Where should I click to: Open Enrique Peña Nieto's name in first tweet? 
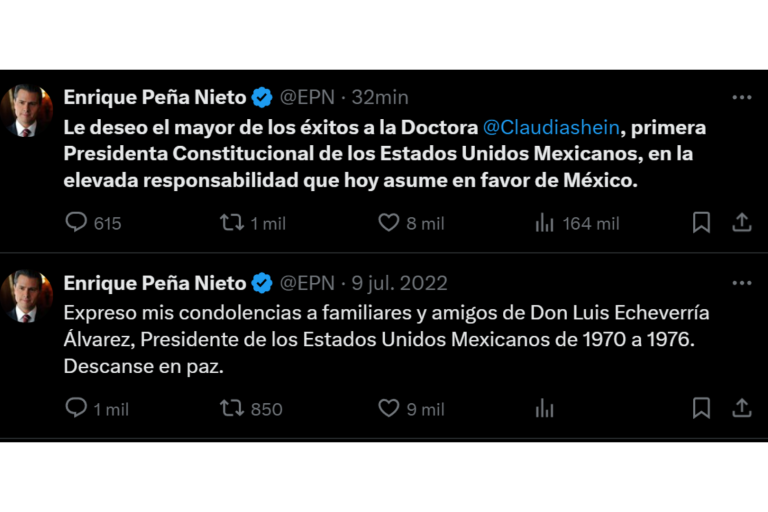point(155,97)
